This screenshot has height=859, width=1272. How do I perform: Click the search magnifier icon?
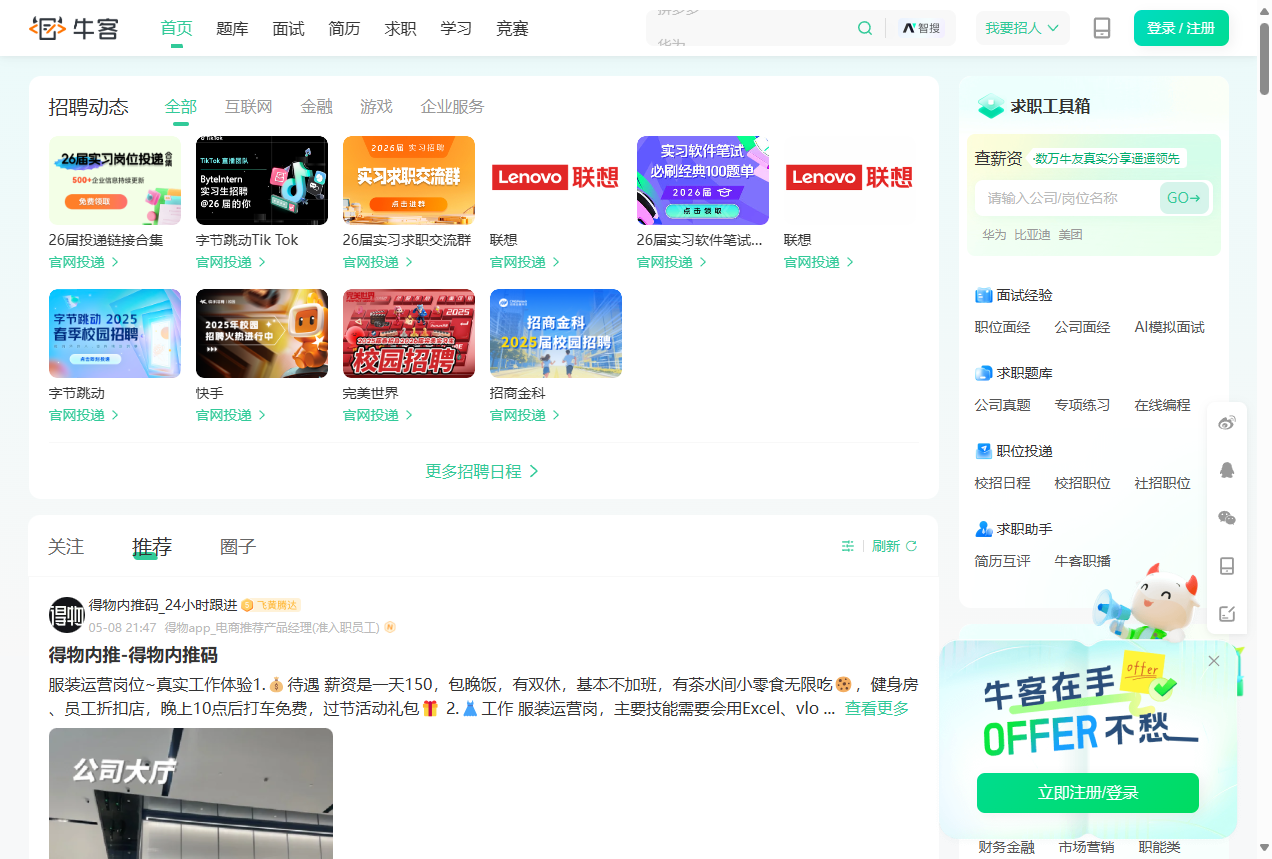(864, 28)
